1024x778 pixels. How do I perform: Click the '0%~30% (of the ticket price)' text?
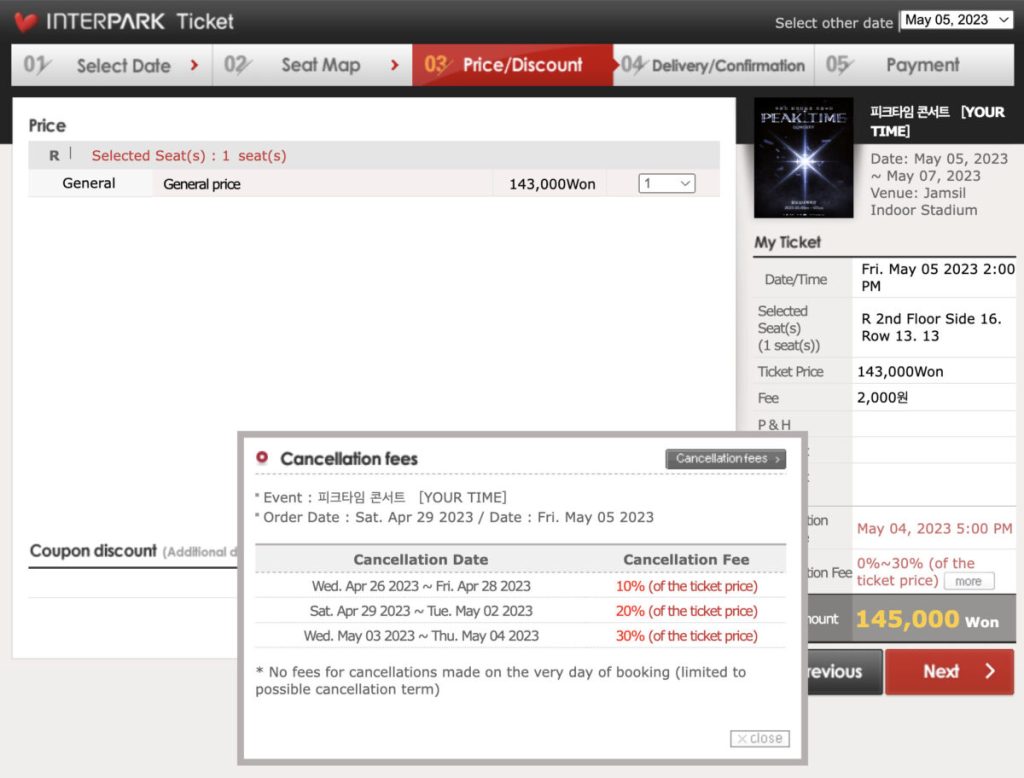click(916, 572)
